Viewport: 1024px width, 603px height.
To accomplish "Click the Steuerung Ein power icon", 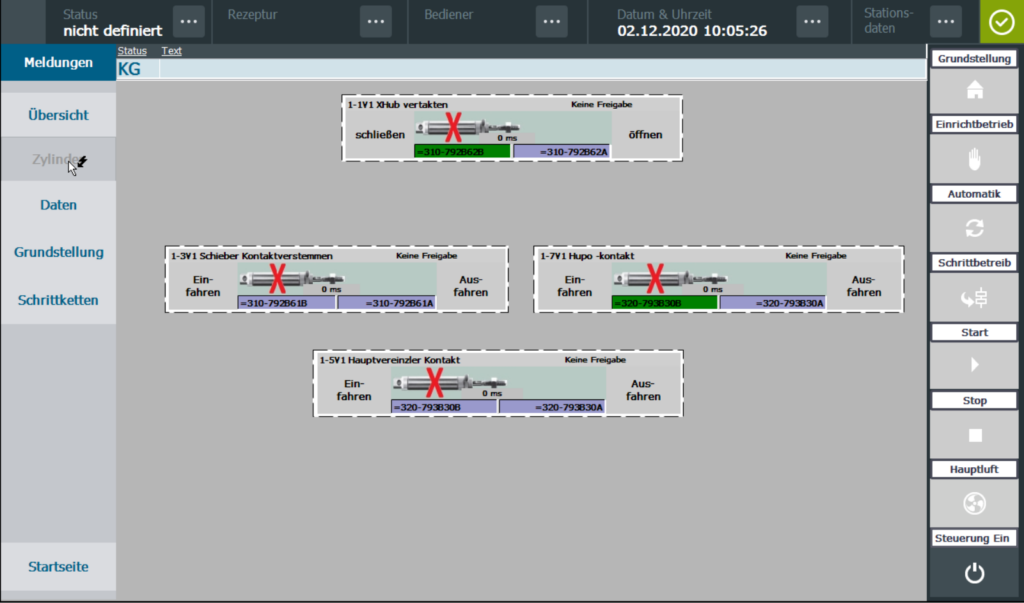I will (974, 574).
